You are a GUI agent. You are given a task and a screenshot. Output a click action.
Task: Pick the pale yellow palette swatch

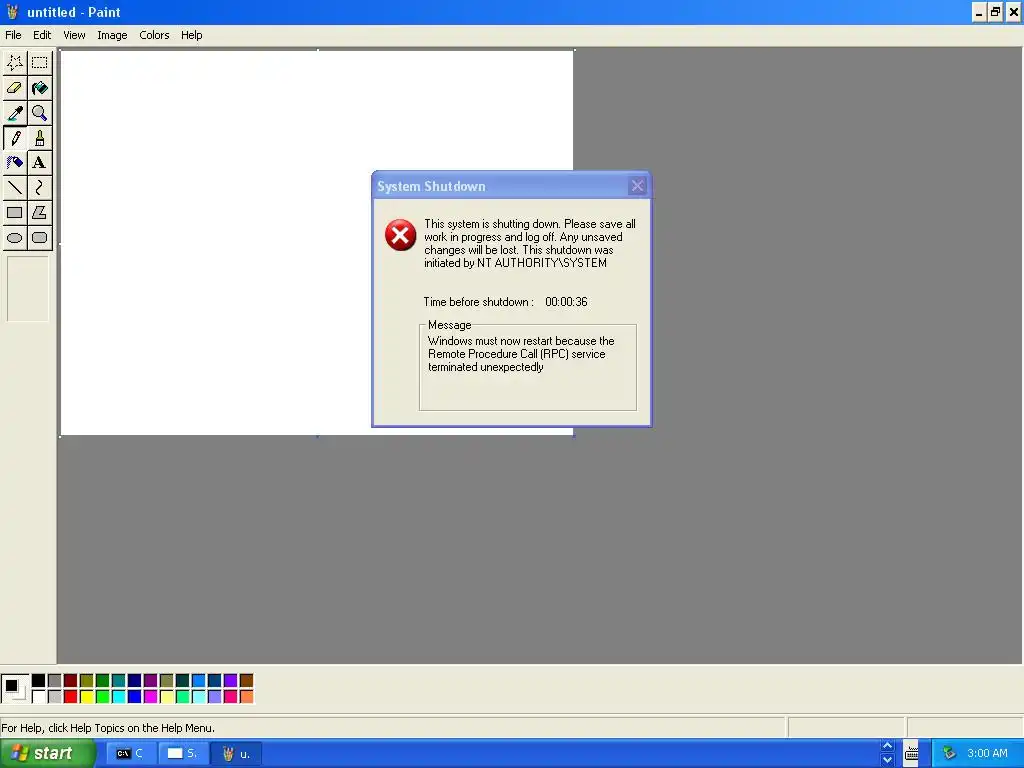click(x=167, y=697)
